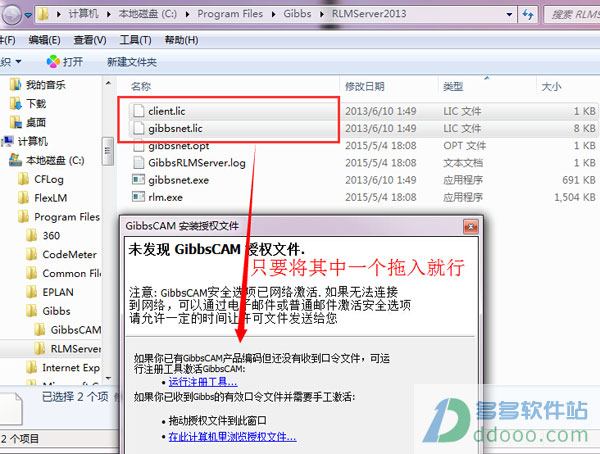Open the 帮助(H) menu
This screenshot has width=600, height=454.
[x=181, y=40]
